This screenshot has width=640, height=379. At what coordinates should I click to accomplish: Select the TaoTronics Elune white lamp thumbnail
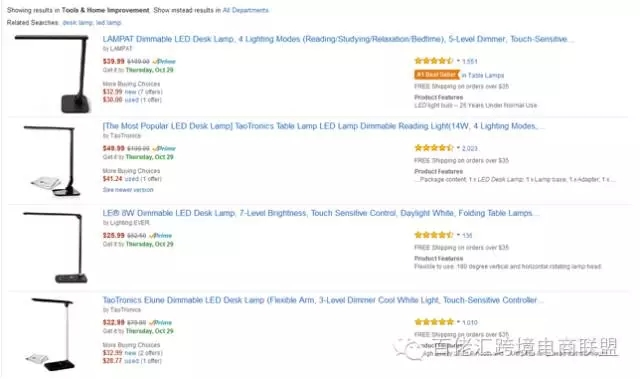point(51,334)
